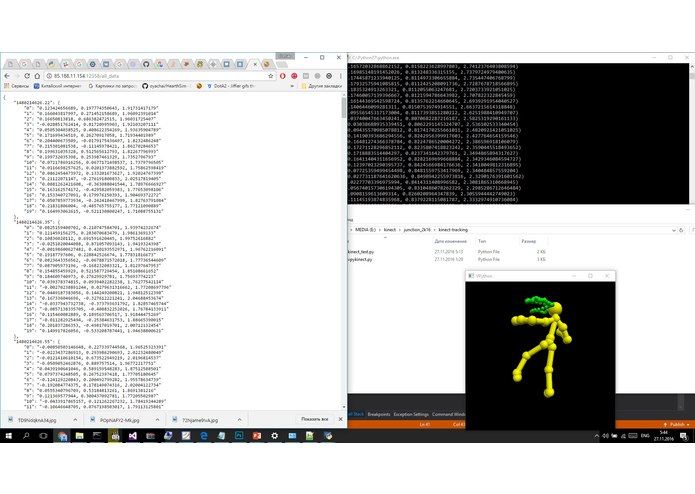Open the oyachai/HearthSim bookmark

click(x=164, y=86)
